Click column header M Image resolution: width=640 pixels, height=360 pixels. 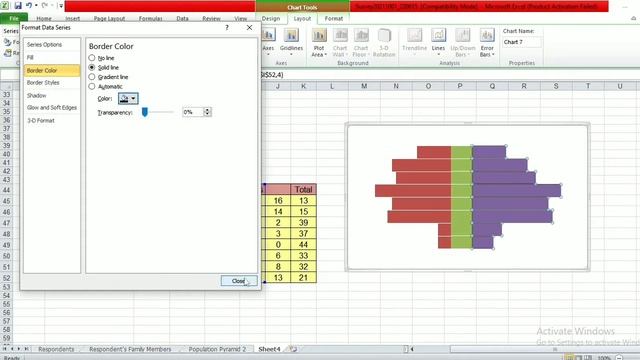364,86
